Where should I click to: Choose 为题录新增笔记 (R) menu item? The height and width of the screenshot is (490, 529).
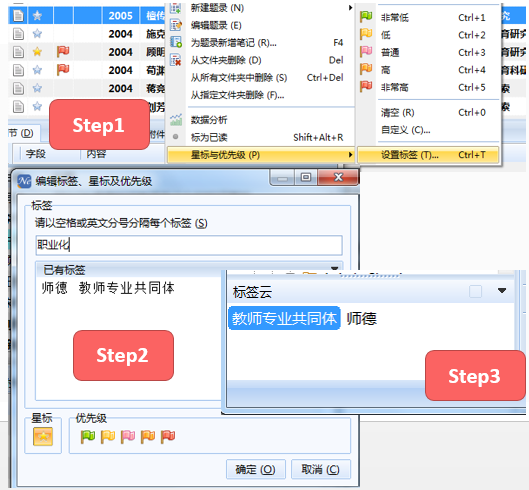[x=260, y=43]
